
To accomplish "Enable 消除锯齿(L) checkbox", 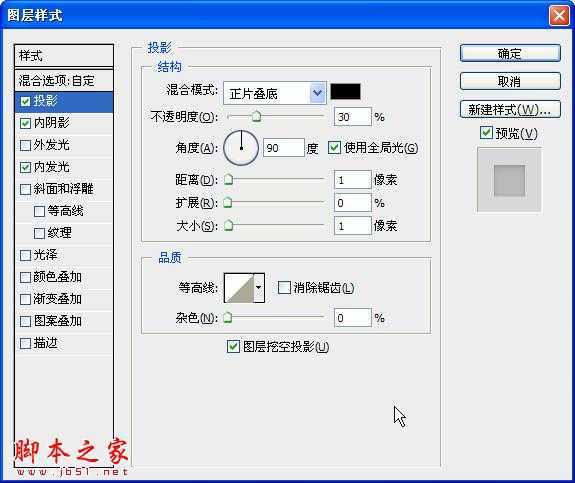I will 284,288.
